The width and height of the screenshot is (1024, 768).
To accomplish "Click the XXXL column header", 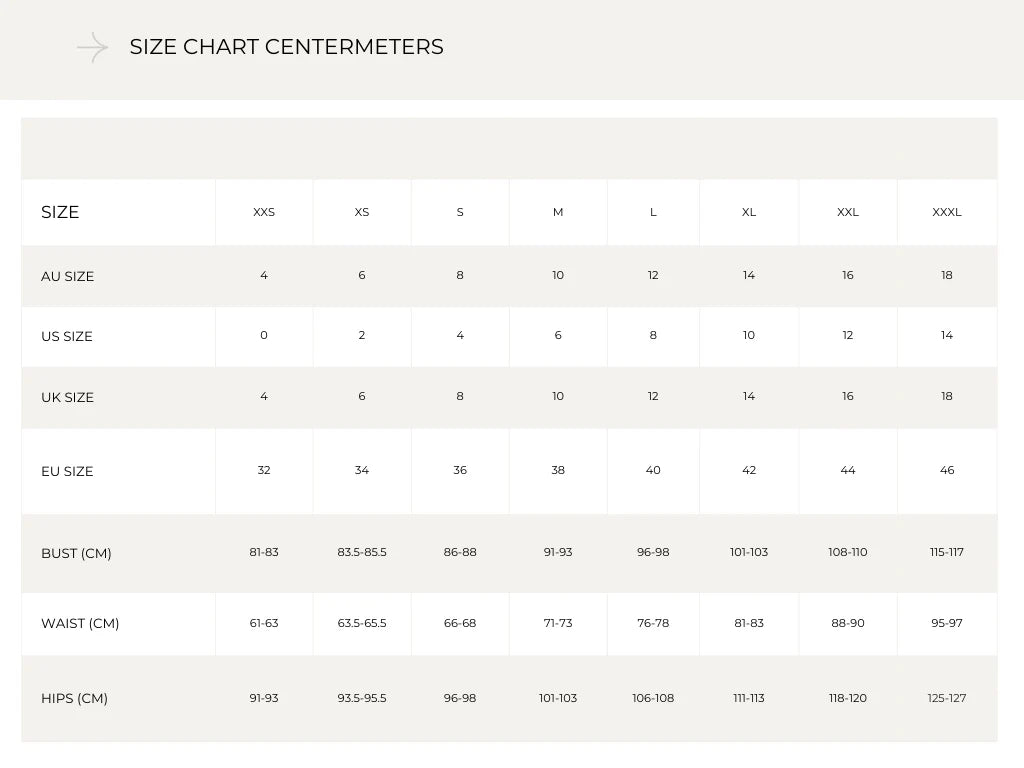I will 947,212.
